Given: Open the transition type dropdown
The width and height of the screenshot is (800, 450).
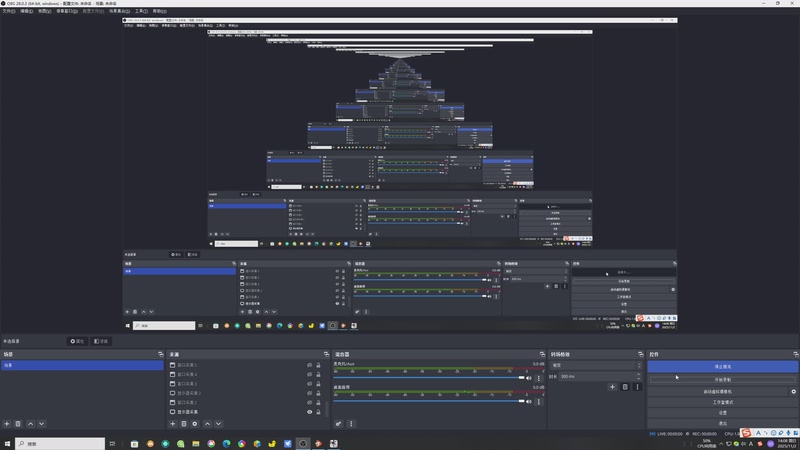Looking at the screenshot, I should pyautogui.click(x=595, y=365).
